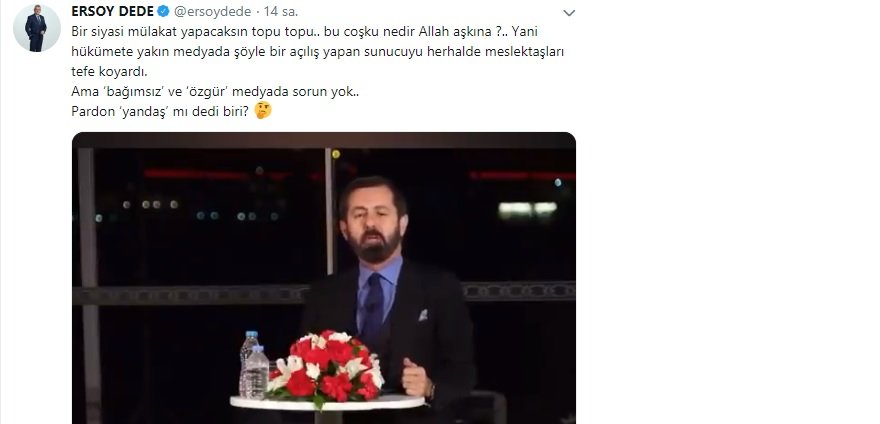Open the tweet options chevron menu
This screenshot has height=424, width=880.
[x=569, y=13]
